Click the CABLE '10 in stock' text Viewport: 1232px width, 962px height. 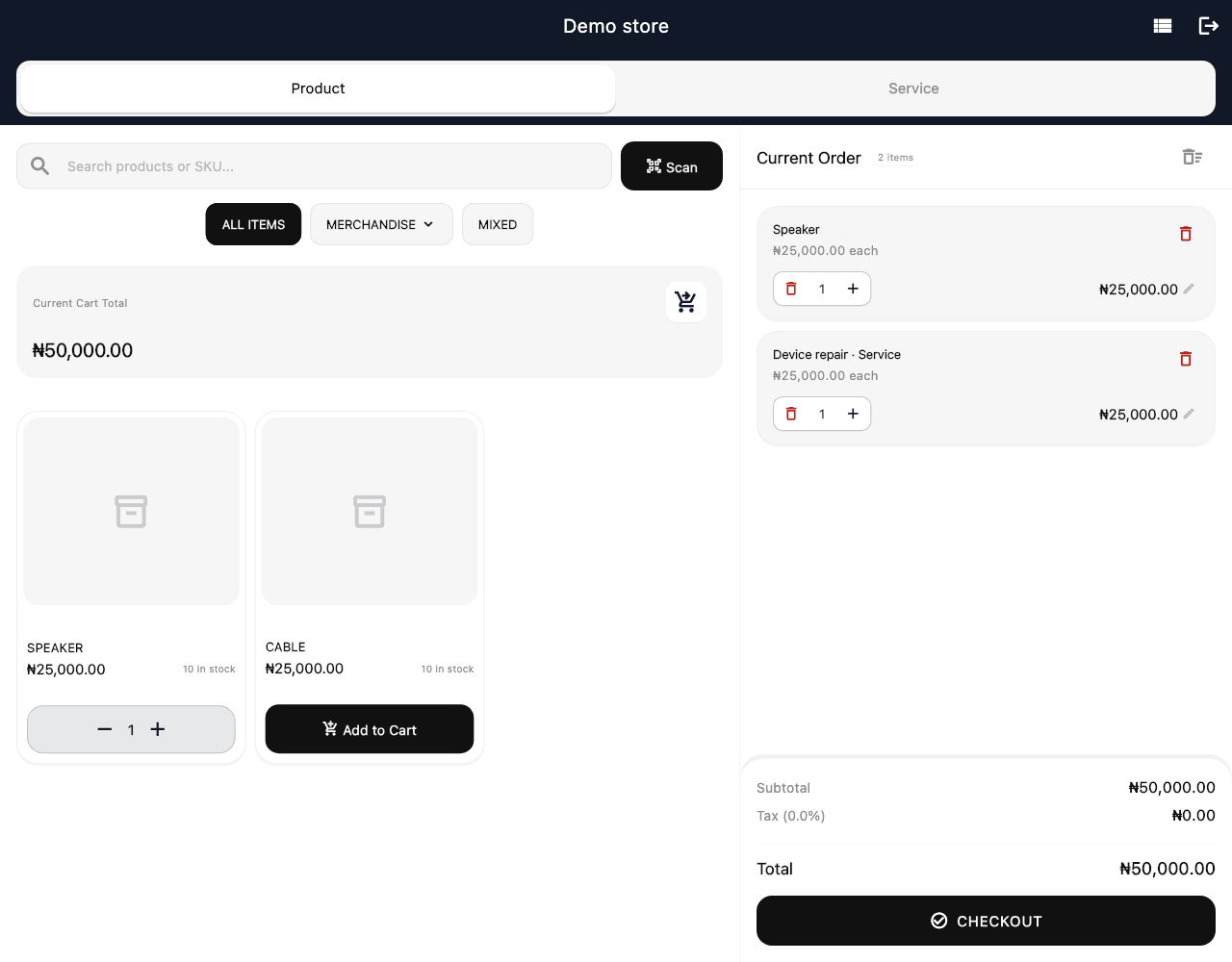click(448, 669)
